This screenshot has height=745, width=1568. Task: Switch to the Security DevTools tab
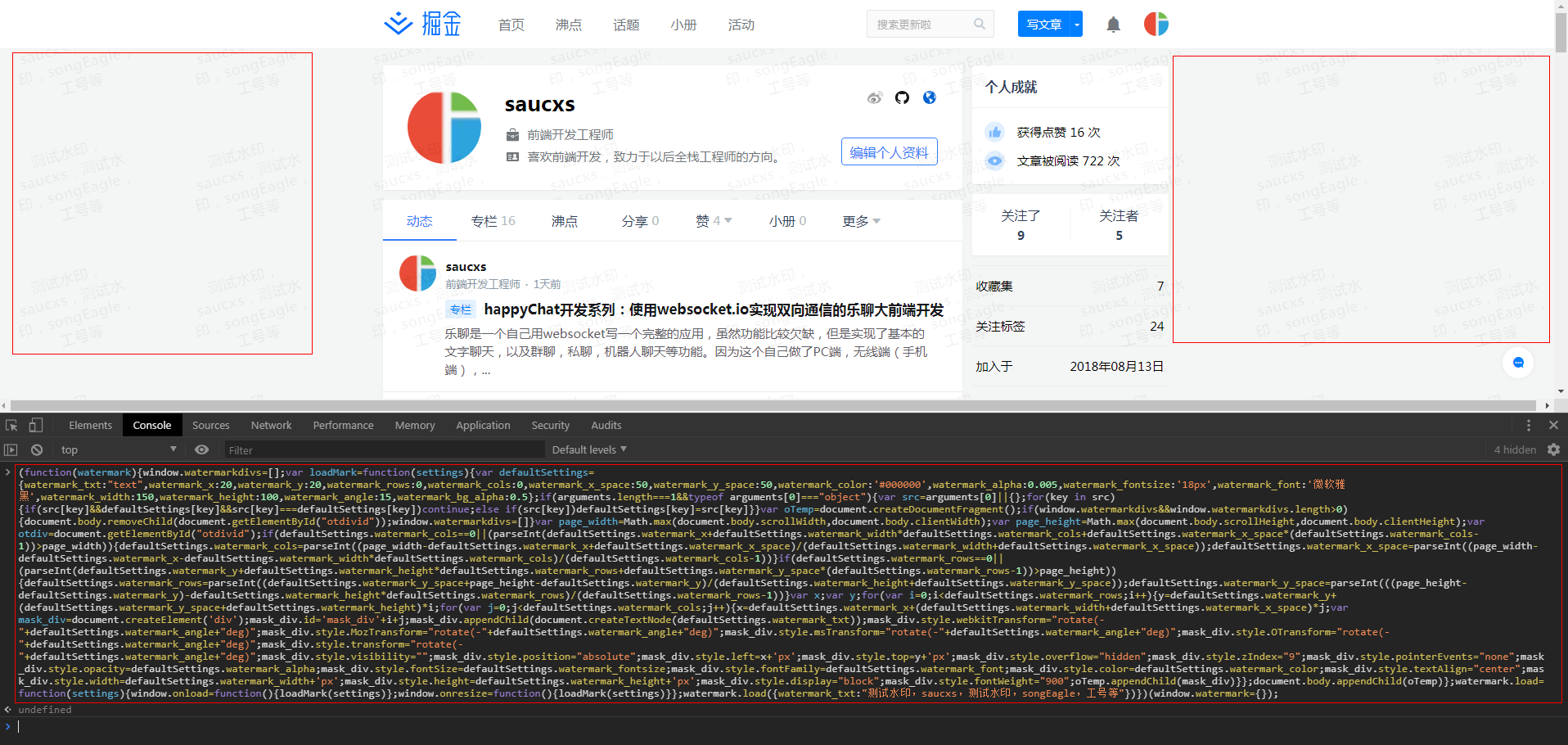(x=550, y=425)
